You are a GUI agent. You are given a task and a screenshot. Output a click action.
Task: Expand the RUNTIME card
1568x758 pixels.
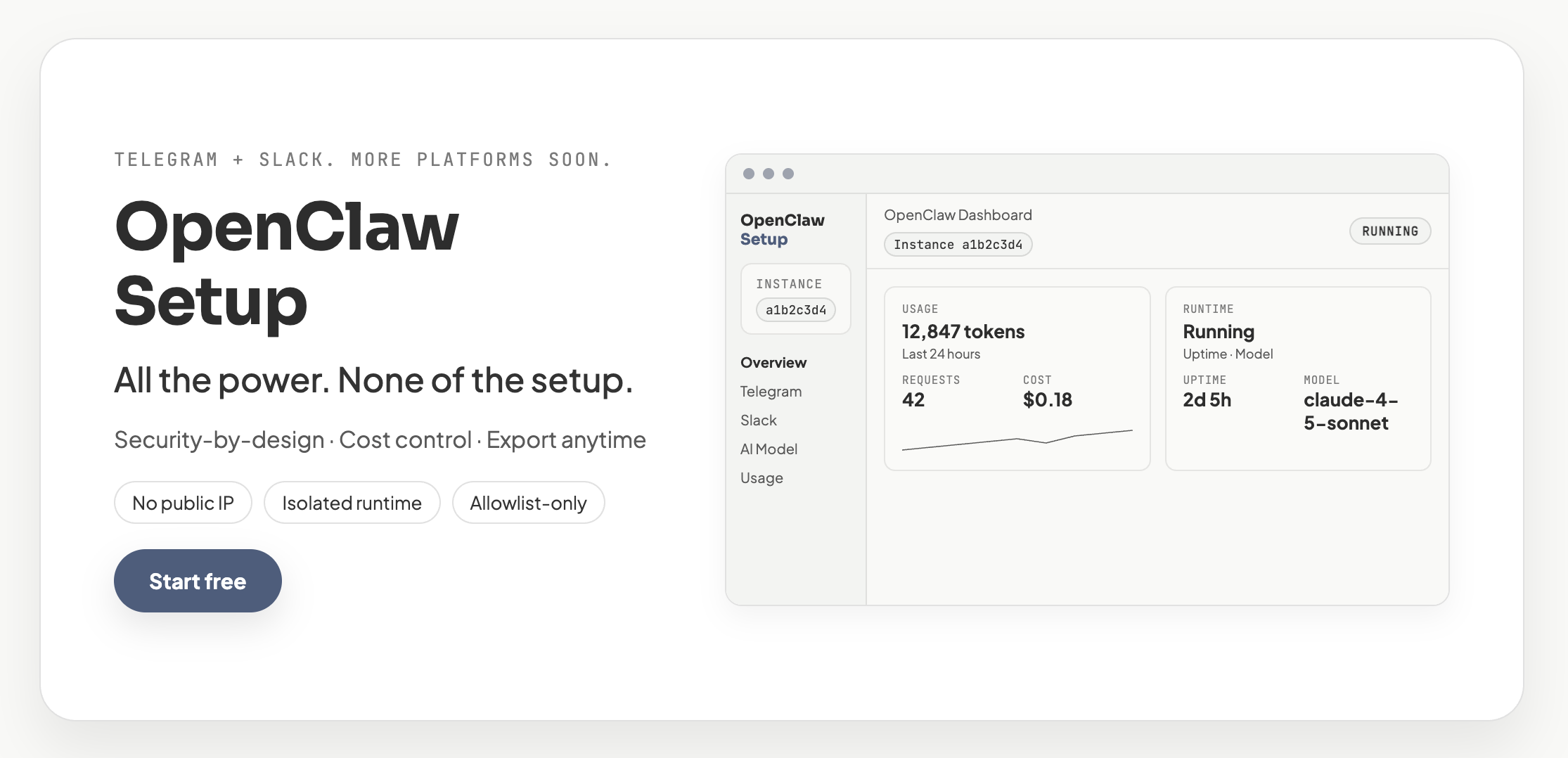pos(1297,378)
